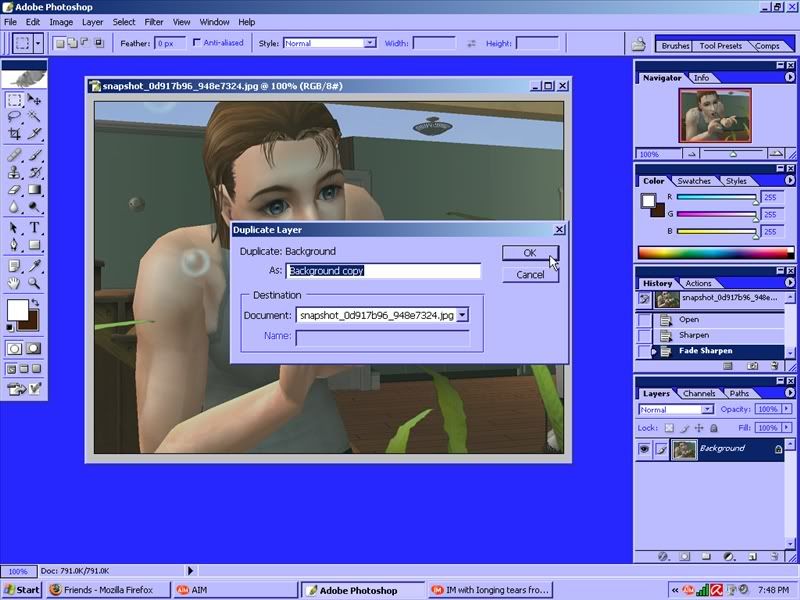
Task: Switch to Friends - Mozilla Firefox taskbar button
Action: (108, 590)
